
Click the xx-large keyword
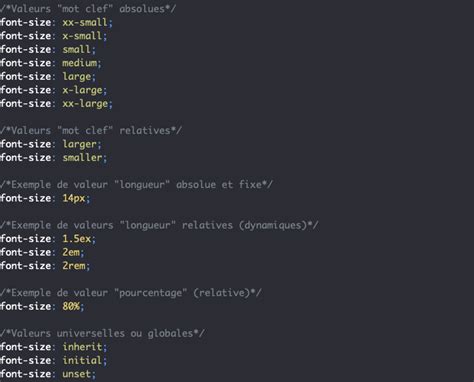pyautogui.click(x=85, y=104)
